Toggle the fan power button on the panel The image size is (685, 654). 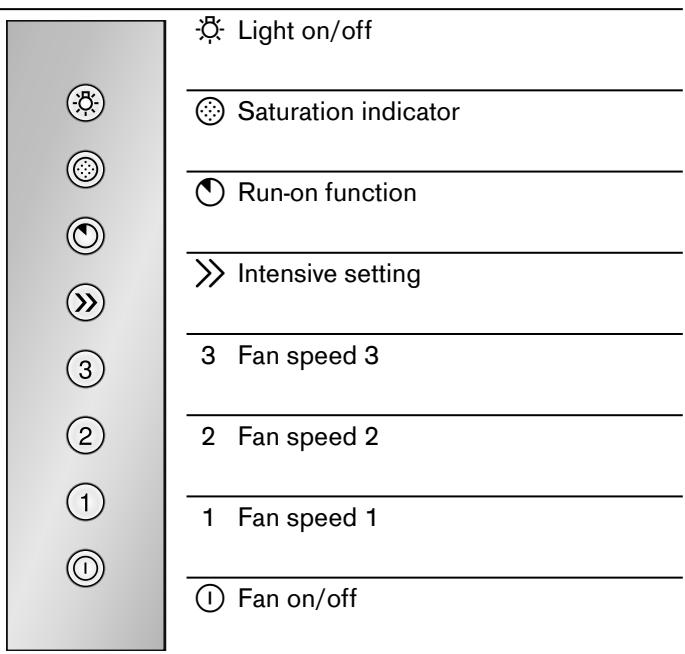(x=86, y=568)
